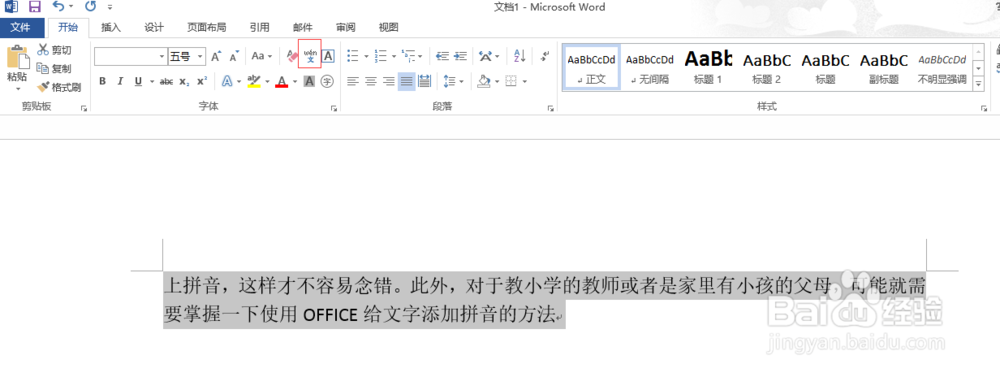Image resolution: width=1000 pixels, height=377 pixels.
Task: Increase paragraph indent
Action: pos(460,56)
